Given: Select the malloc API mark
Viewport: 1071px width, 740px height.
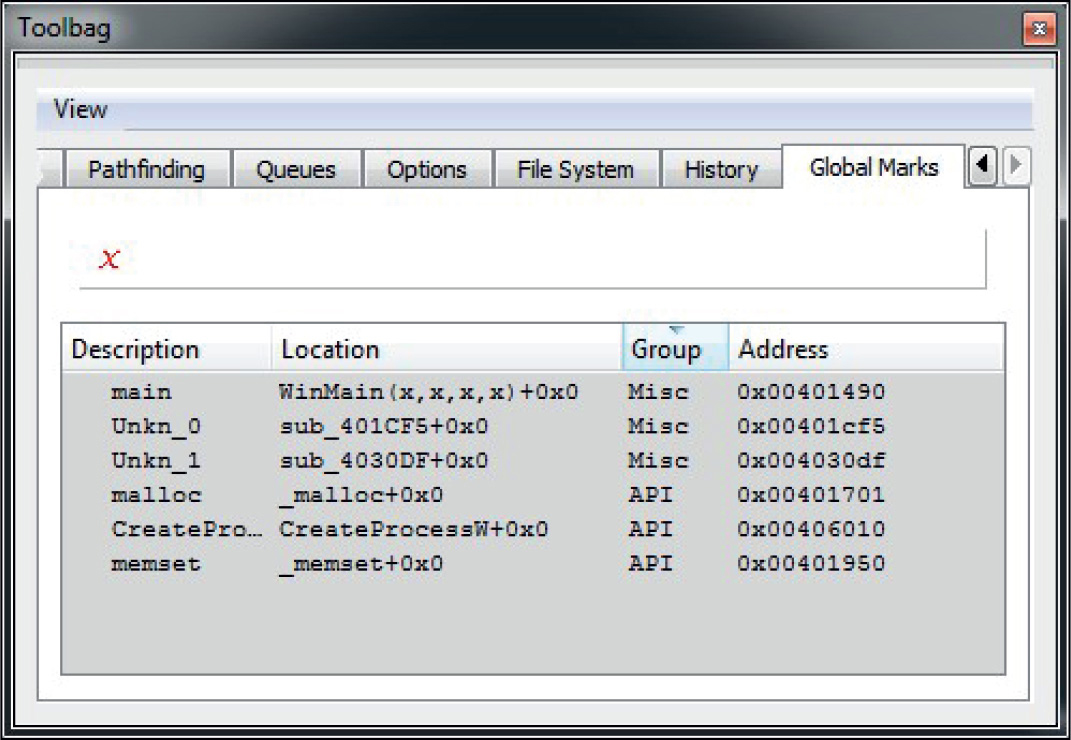Looking at the screenshot, I should pyautogui.click(x=155, y=495).
